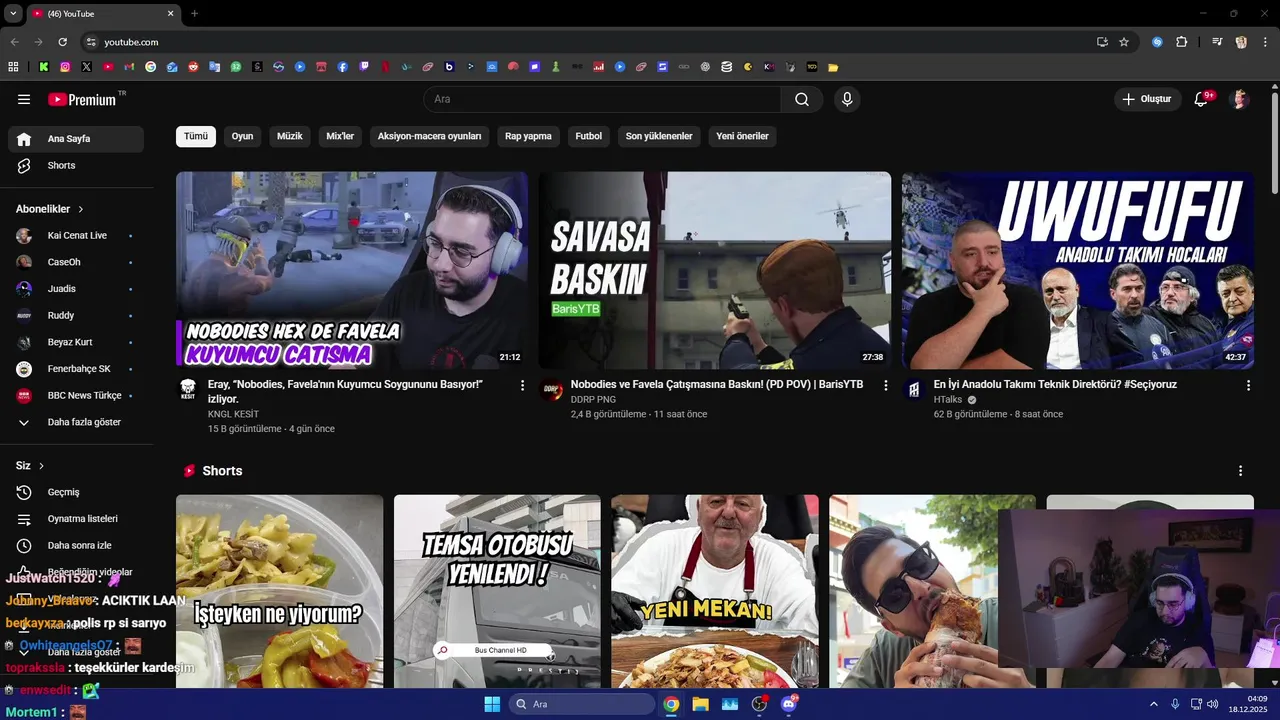
Task: Select the Futbol filter chip
Action: click(589, 136)
